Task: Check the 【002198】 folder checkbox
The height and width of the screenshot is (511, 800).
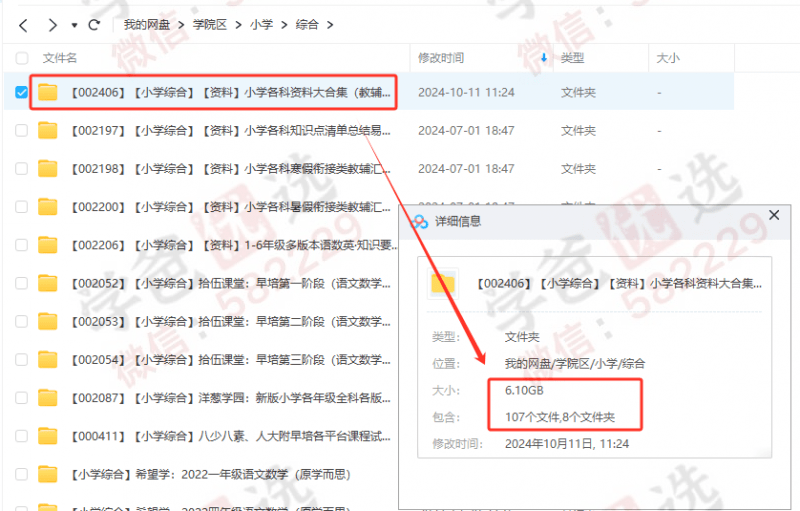Action: click(21, 169)
